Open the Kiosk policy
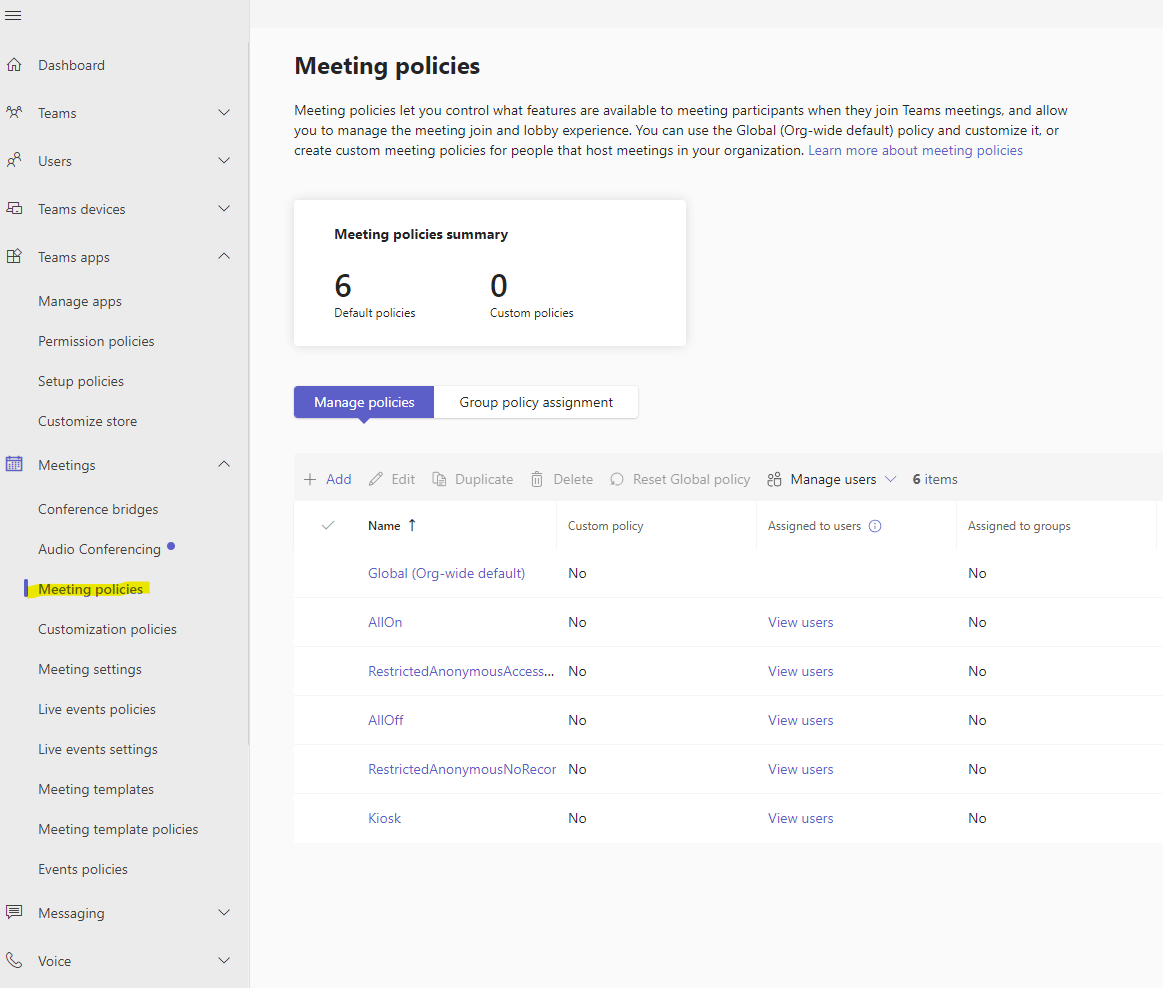 (x=384, y=818)
